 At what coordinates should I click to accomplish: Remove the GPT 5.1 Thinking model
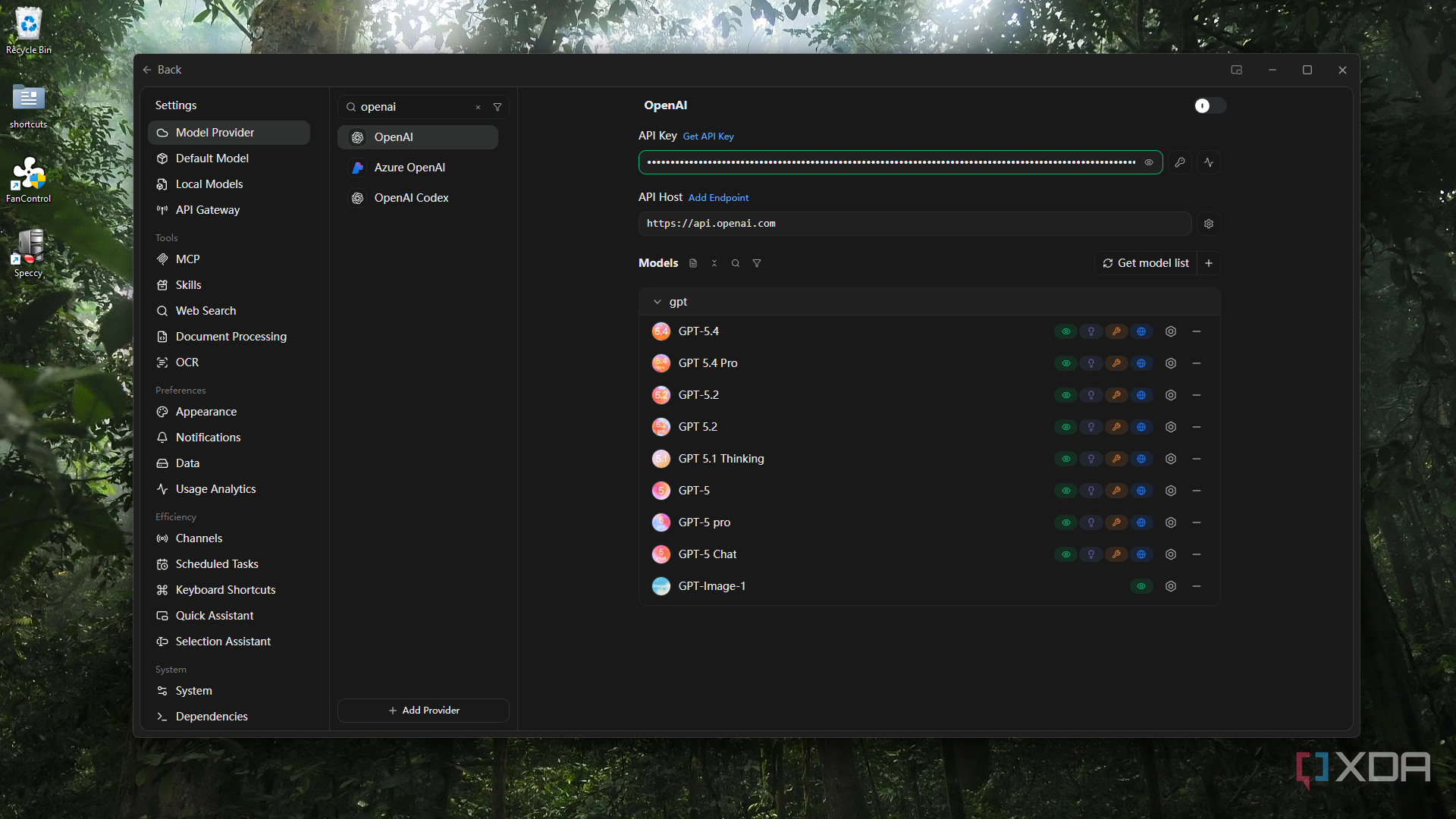(x=1197, y=459)
